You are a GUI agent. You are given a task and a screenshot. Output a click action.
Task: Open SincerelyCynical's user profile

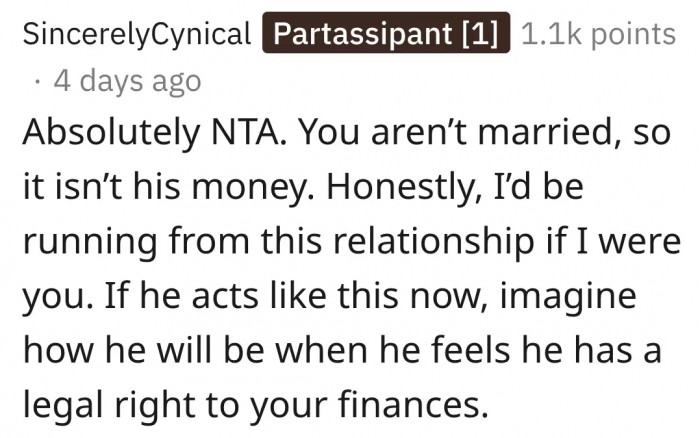point(137,34)
